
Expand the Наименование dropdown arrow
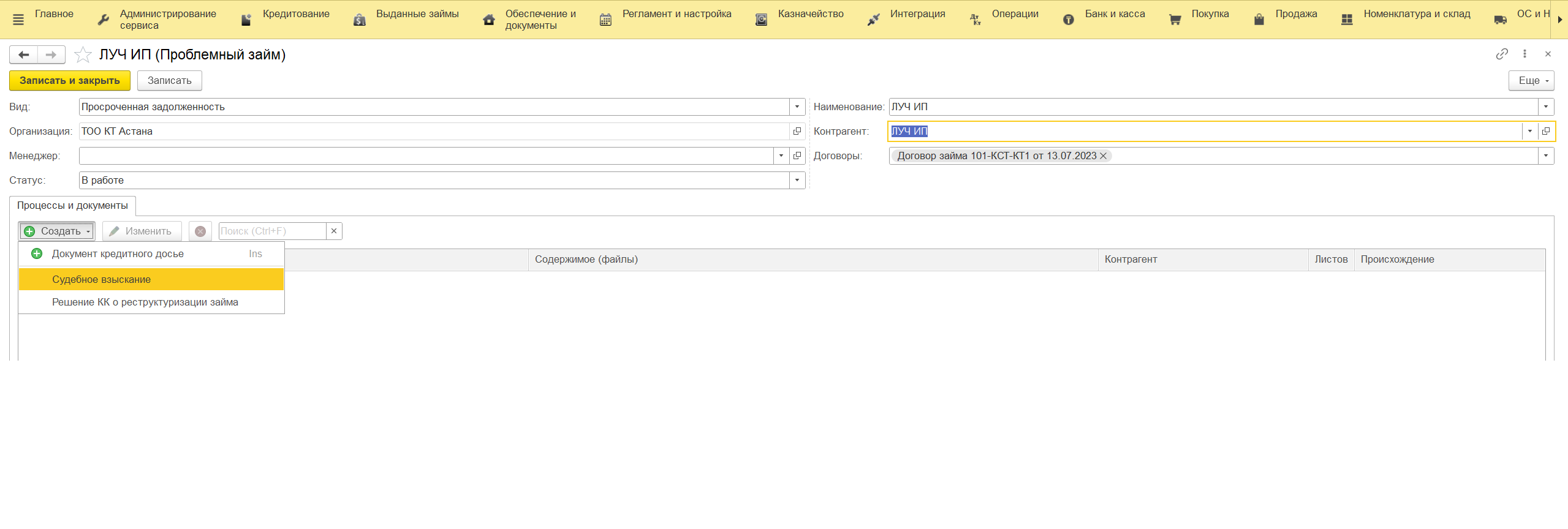(1546, 107)
